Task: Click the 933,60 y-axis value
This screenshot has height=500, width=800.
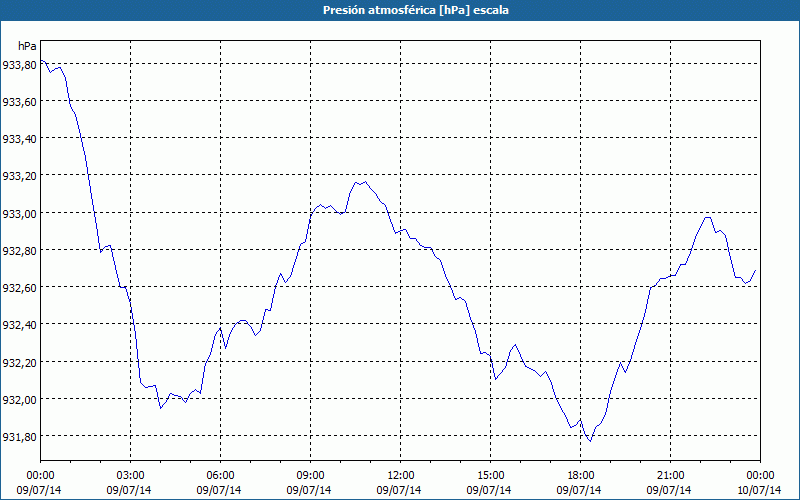Action: (x=19, y=102)
